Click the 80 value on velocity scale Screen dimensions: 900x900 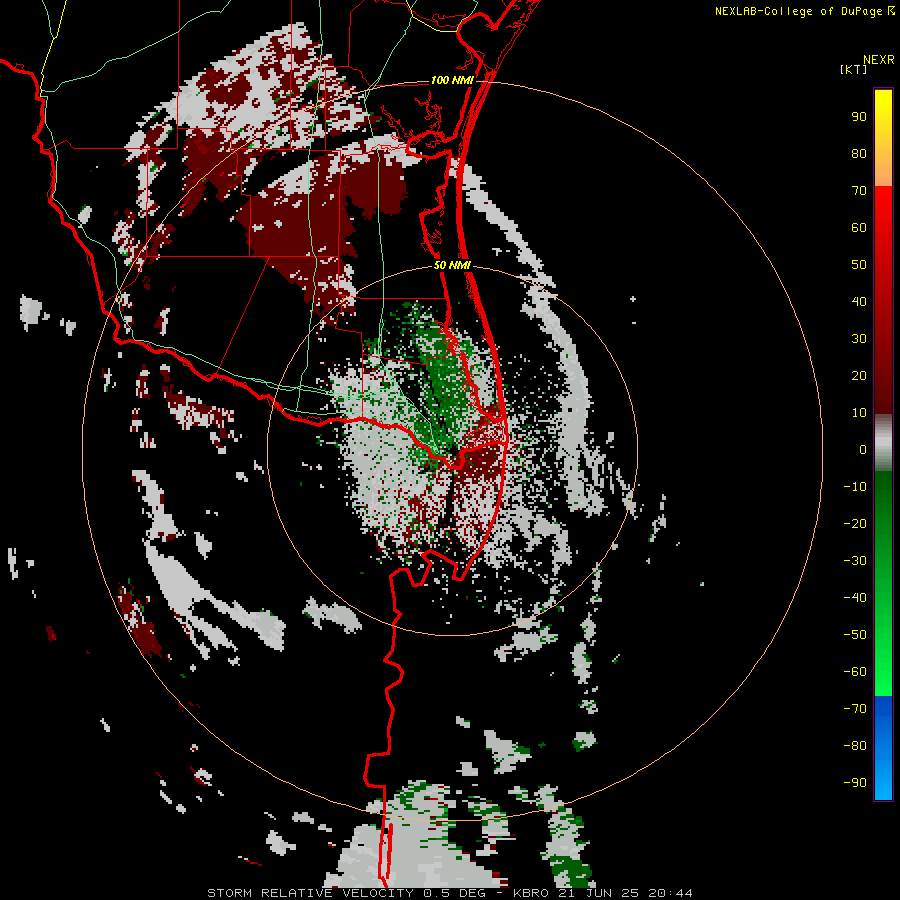click(x=859, y=153)
